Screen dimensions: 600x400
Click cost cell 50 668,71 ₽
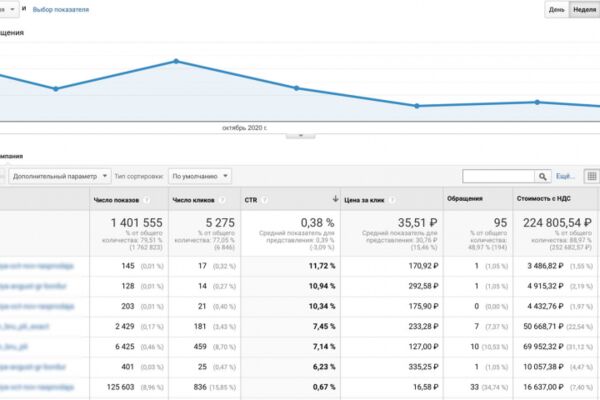(x=543, y=327)
